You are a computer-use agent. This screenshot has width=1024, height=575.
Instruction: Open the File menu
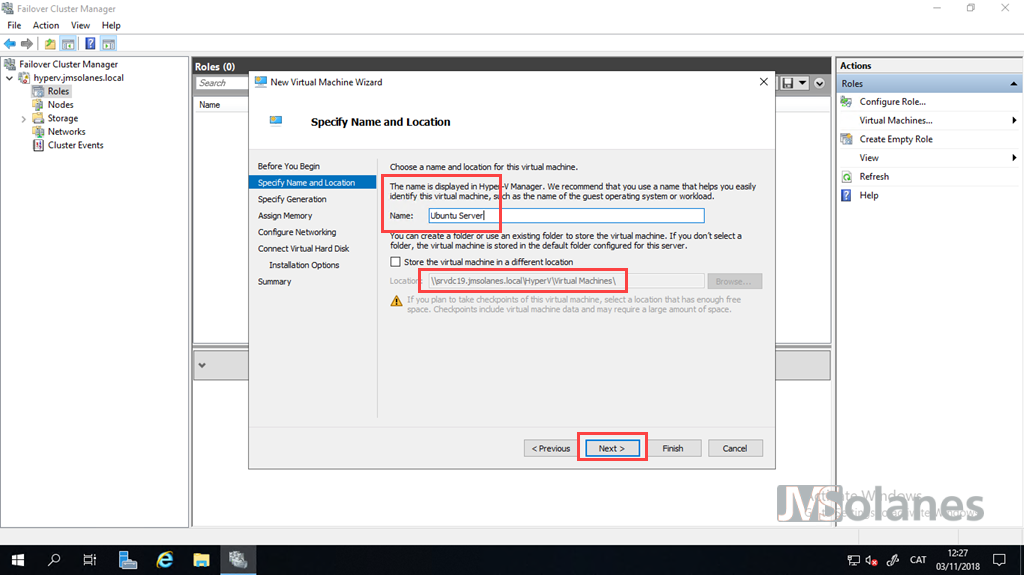click(14, 25)
